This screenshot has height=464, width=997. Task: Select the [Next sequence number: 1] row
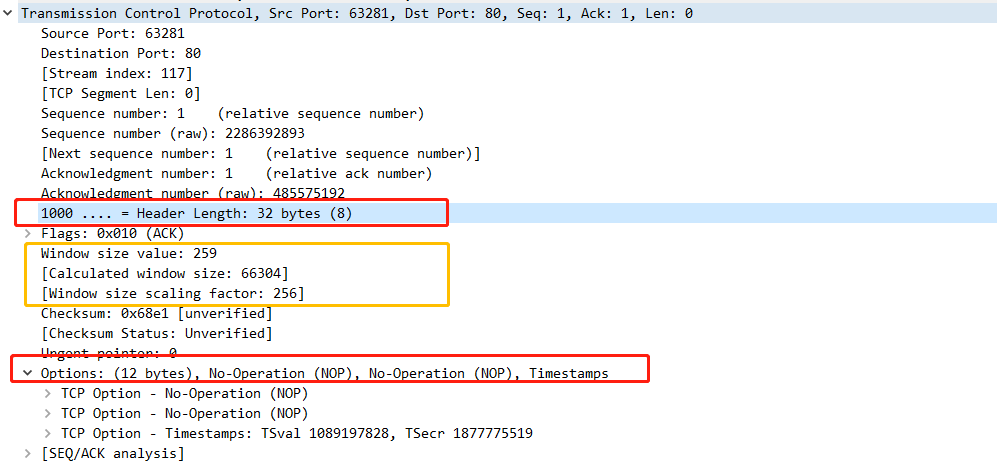click(x=261, y=153)
